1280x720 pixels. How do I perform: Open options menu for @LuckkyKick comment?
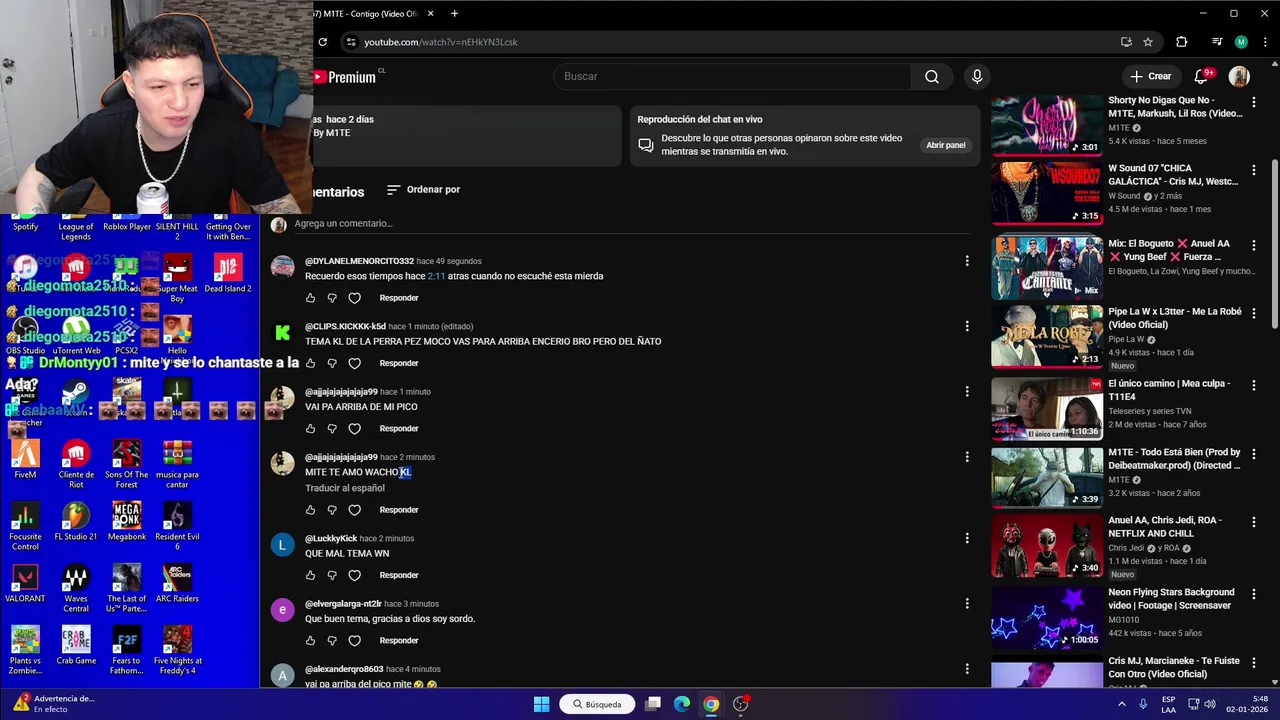(x=966, y=538)
